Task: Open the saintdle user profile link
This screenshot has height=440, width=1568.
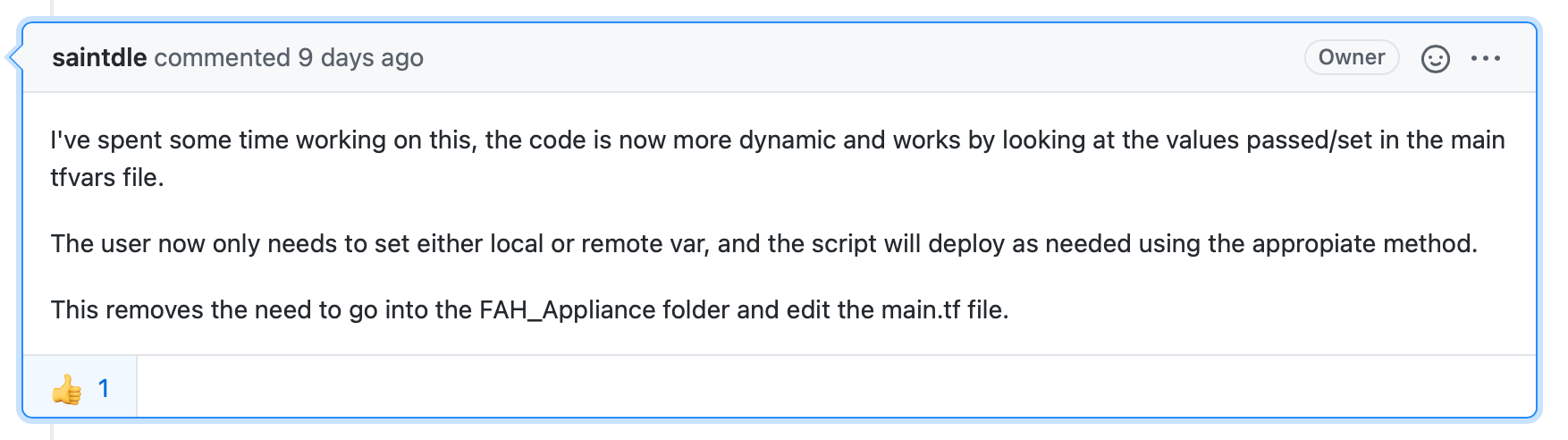Action: (99, 57)
